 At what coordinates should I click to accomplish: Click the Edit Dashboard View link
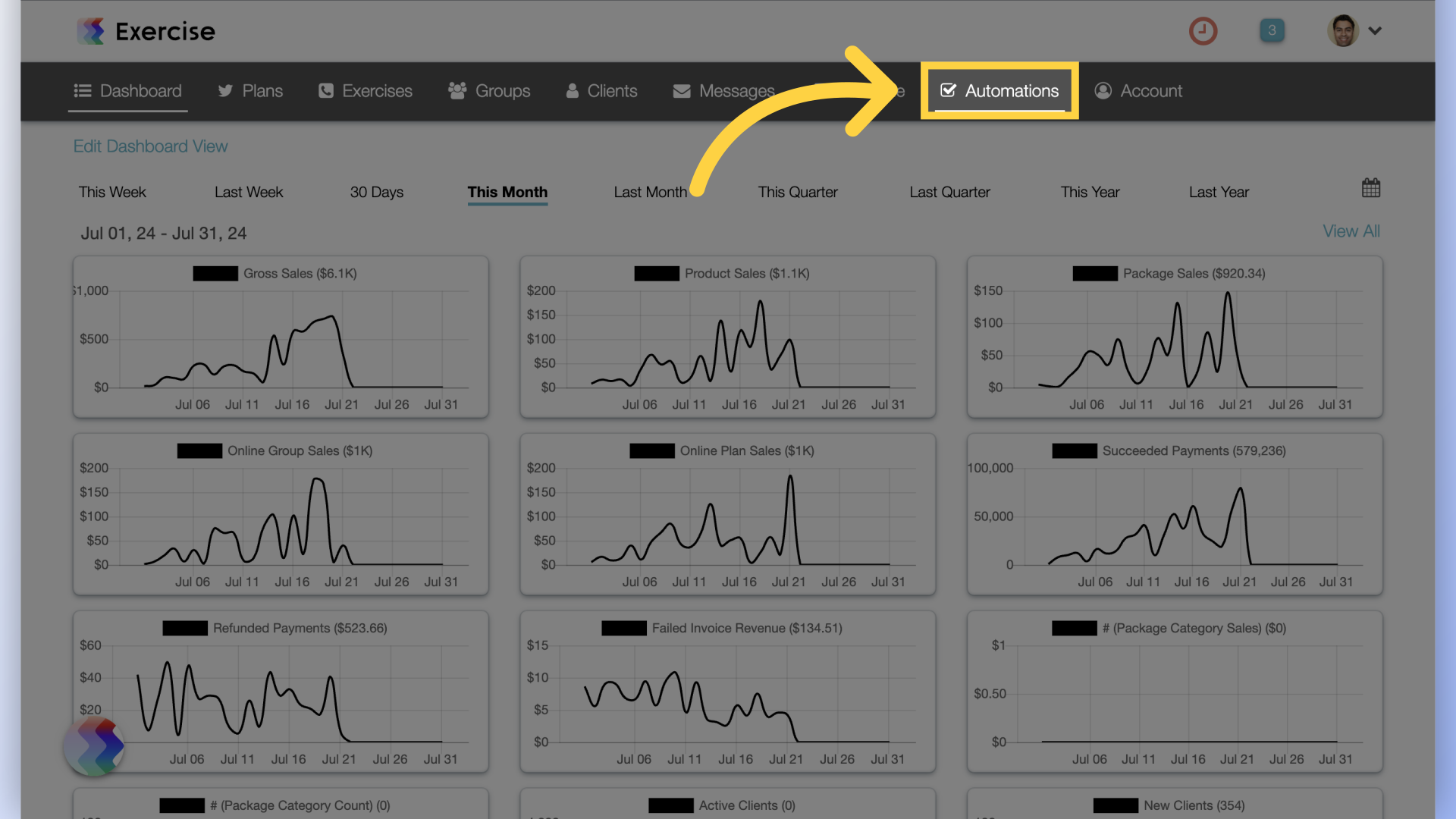150,146
